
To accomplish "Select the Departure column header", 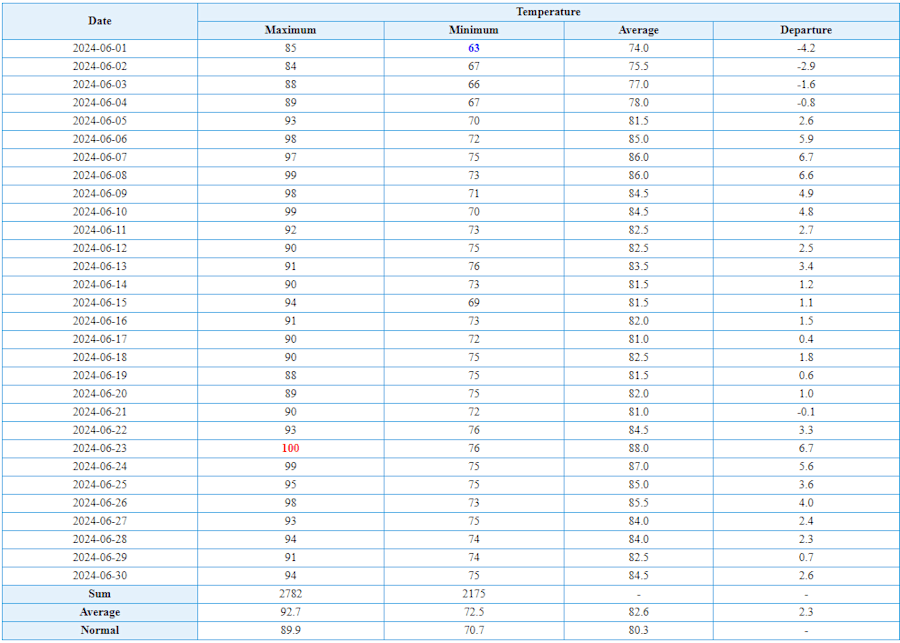I will click(x=806, y=30).
